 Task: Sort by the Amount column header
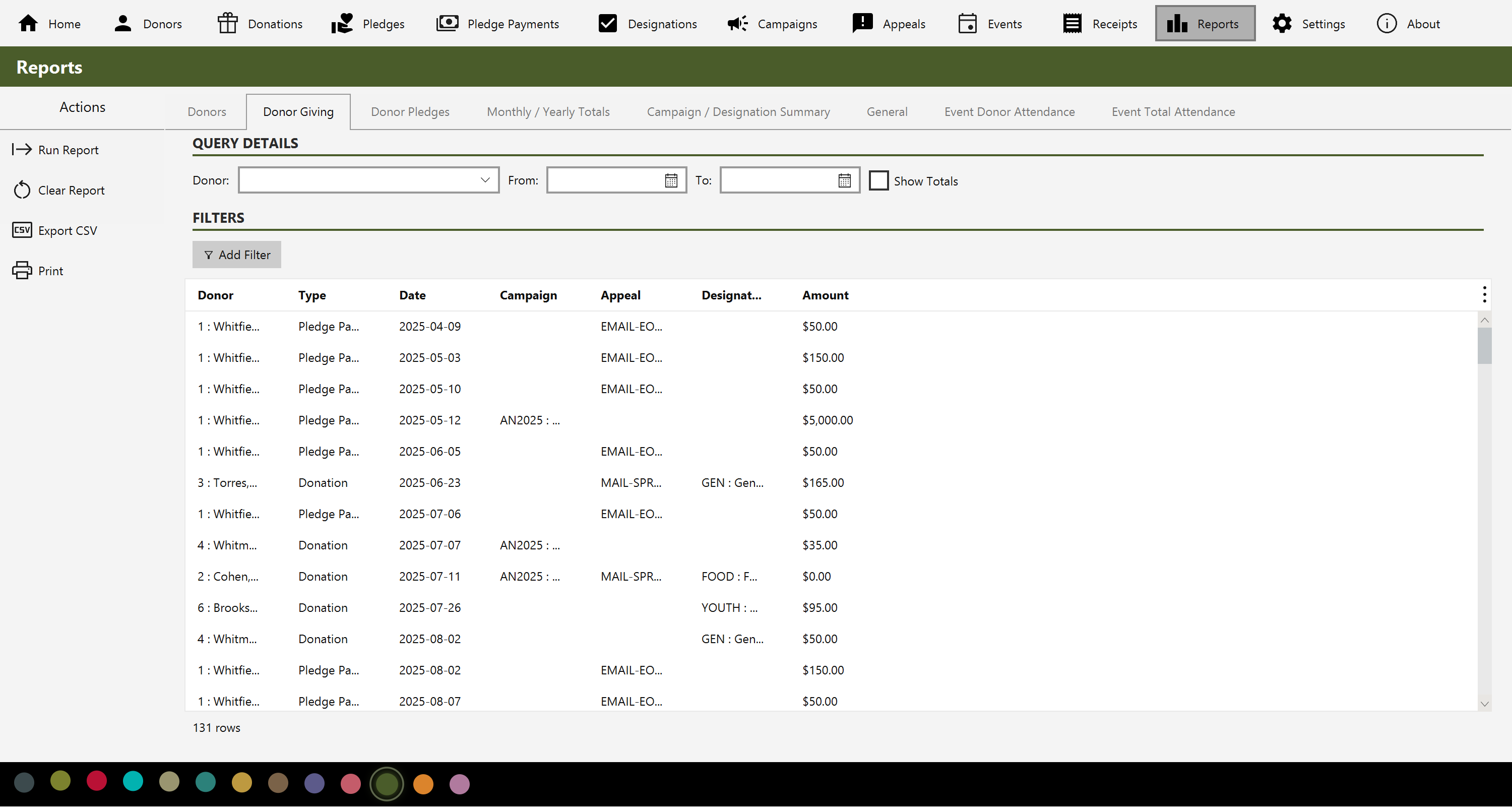click(825, 295)
